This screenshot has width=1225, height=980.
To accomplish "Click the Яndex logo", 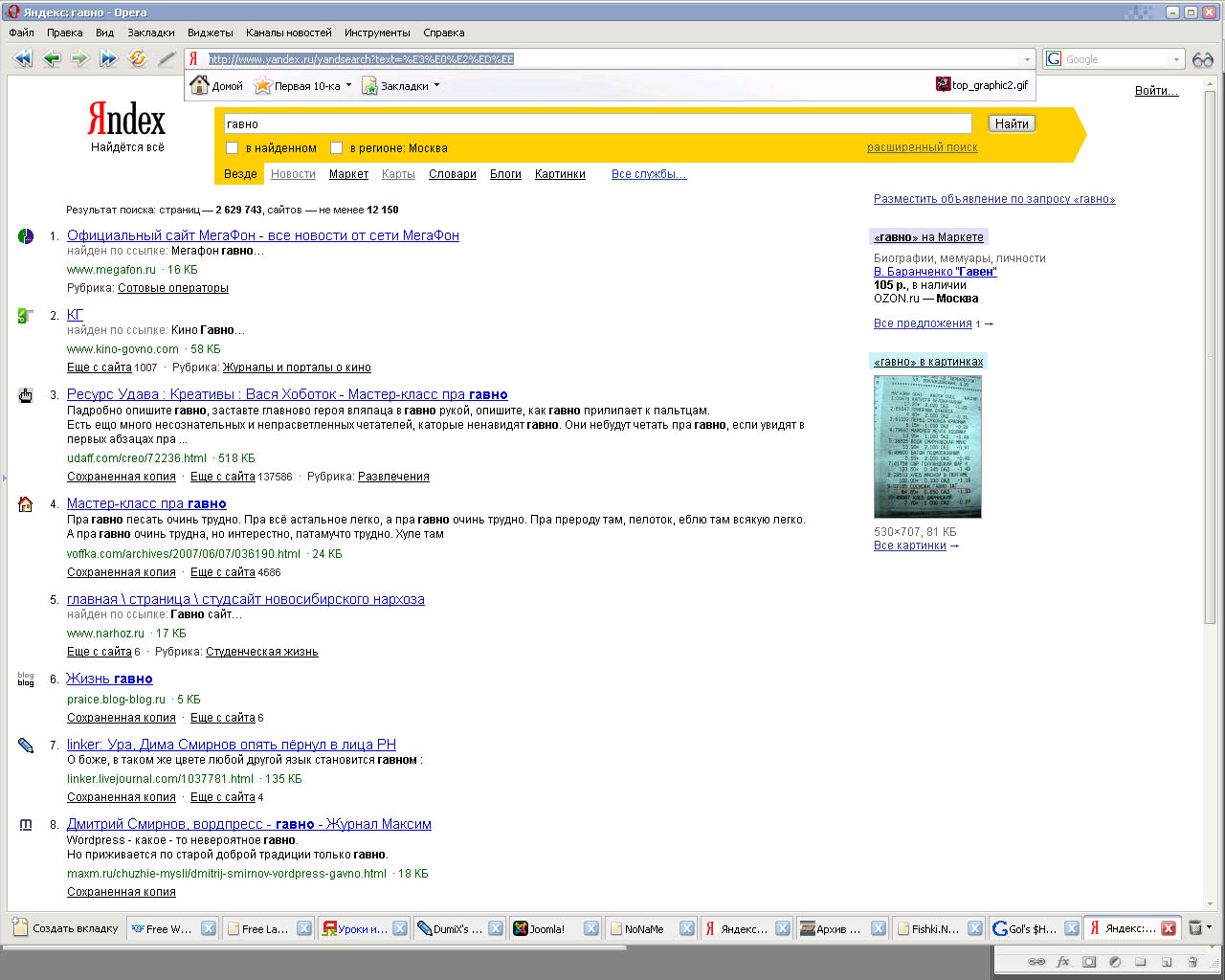I will (x=126, y=120).
